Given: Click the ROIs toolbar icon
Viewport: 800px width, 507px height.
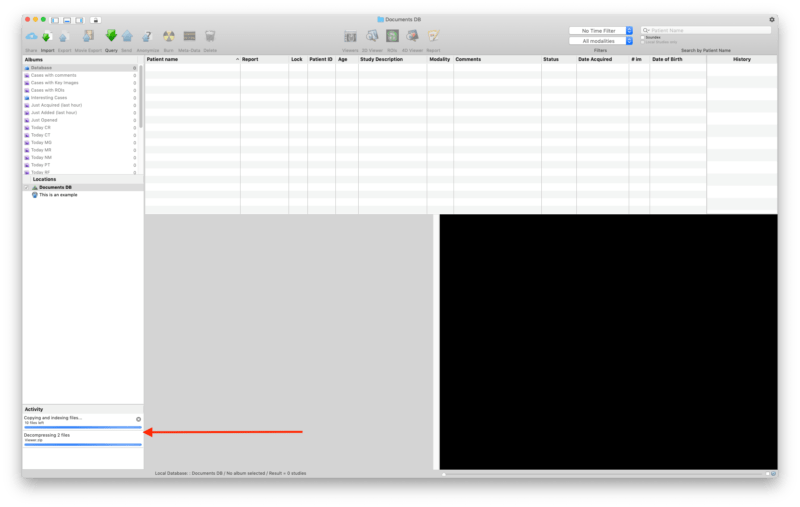Looking at the screenshot, I should 392,37.
